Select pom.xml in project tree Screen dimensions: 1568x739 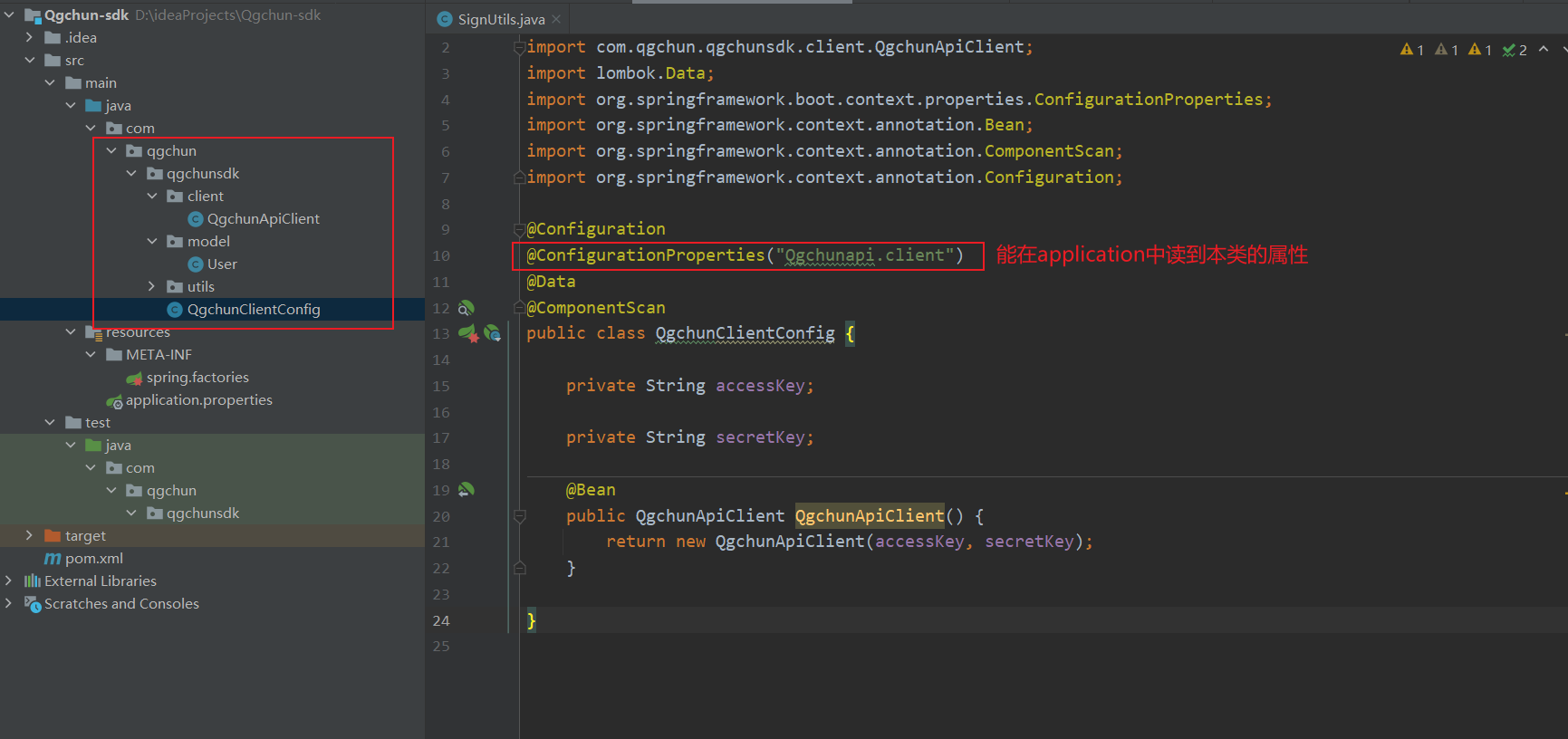[x=94, y=559]
